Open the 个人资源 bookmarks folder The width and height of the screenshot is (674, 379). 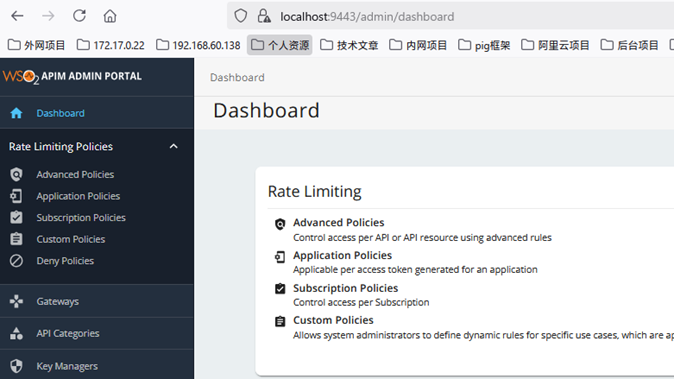tap(279, 45)
